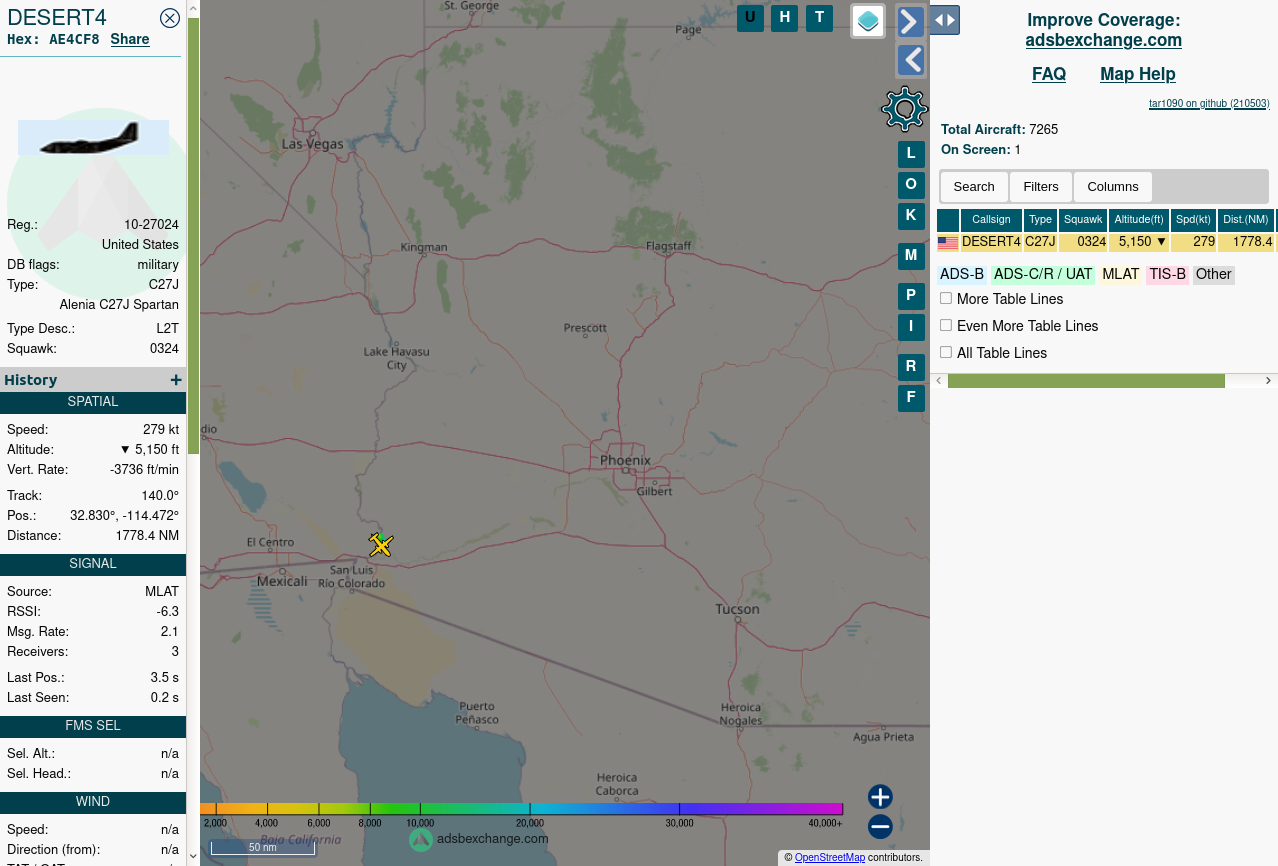Sort table by Type column
Screen dimensions: 1278x866
(1041, 220)
